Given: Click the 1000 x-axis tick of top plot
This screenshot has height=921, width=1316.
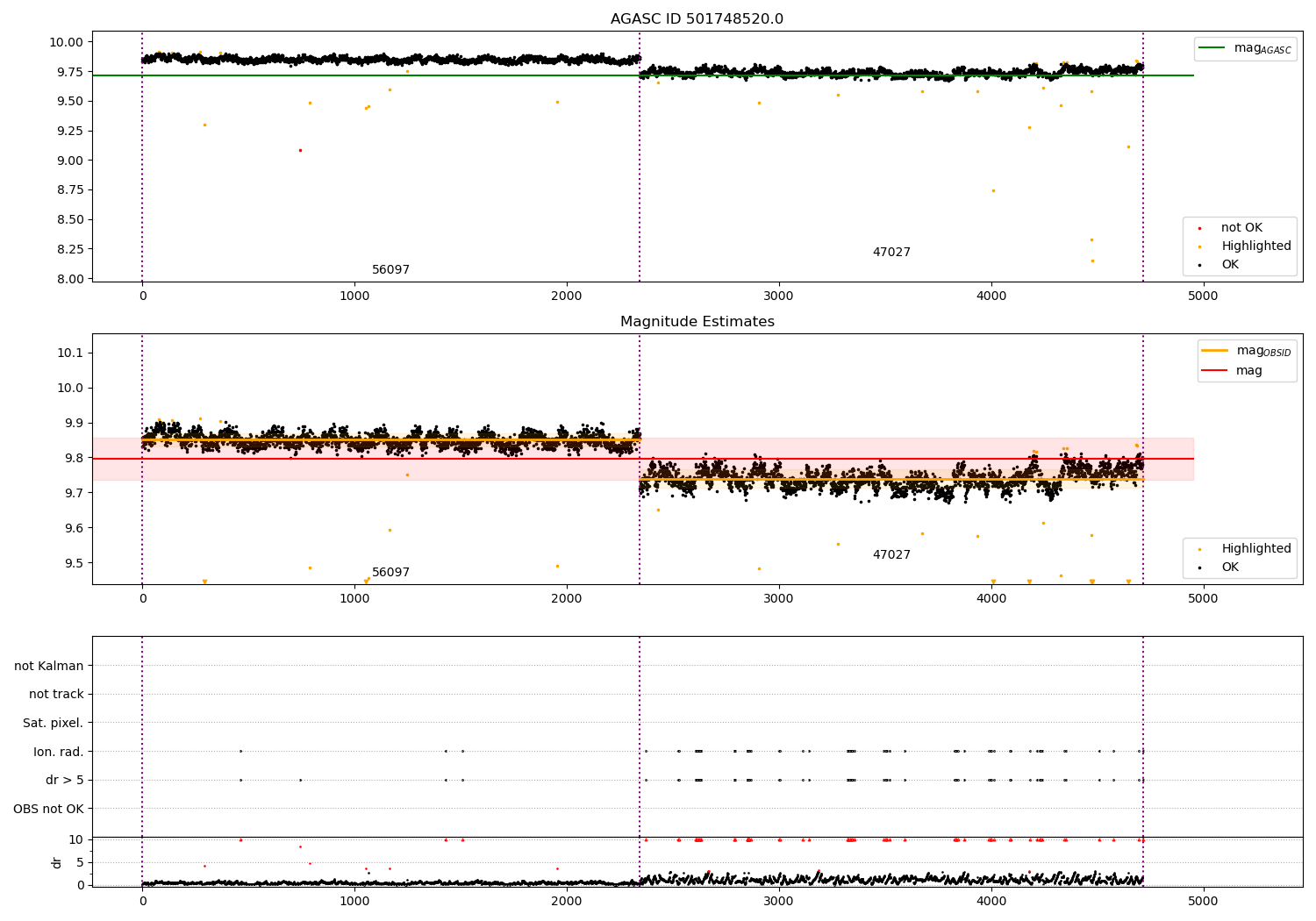Looking at the screenshot, I should coord(354,296).
